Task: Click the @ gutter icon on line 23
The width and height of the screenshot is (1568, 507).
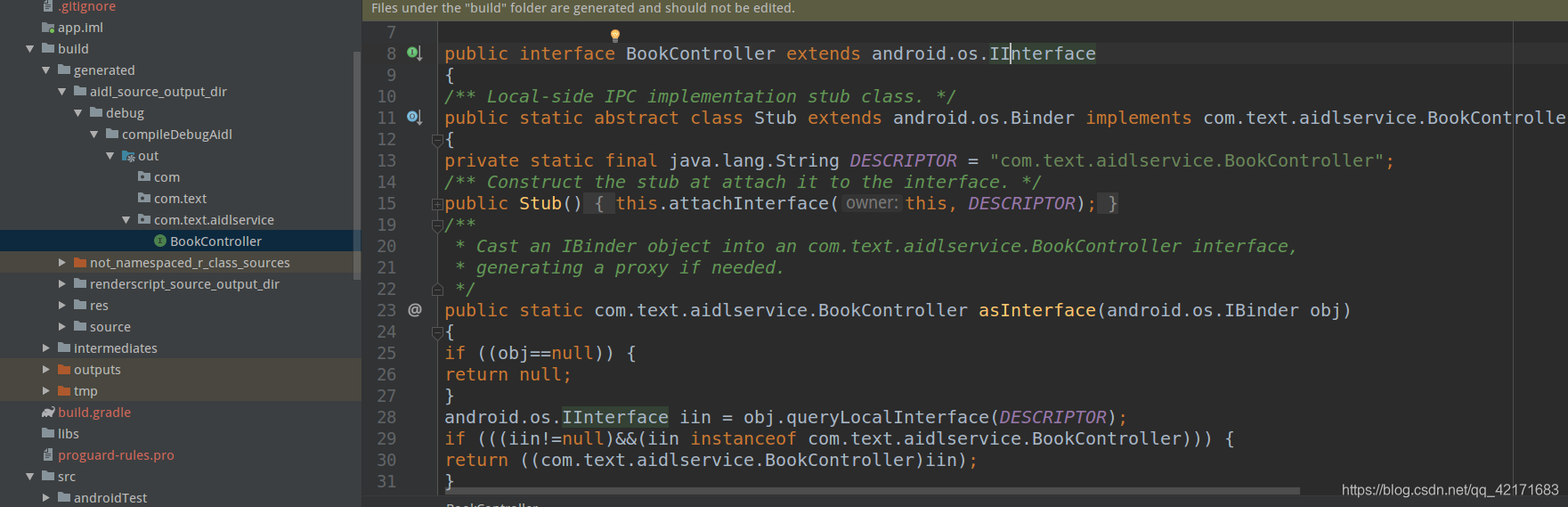Action: [x=415, y=310]
